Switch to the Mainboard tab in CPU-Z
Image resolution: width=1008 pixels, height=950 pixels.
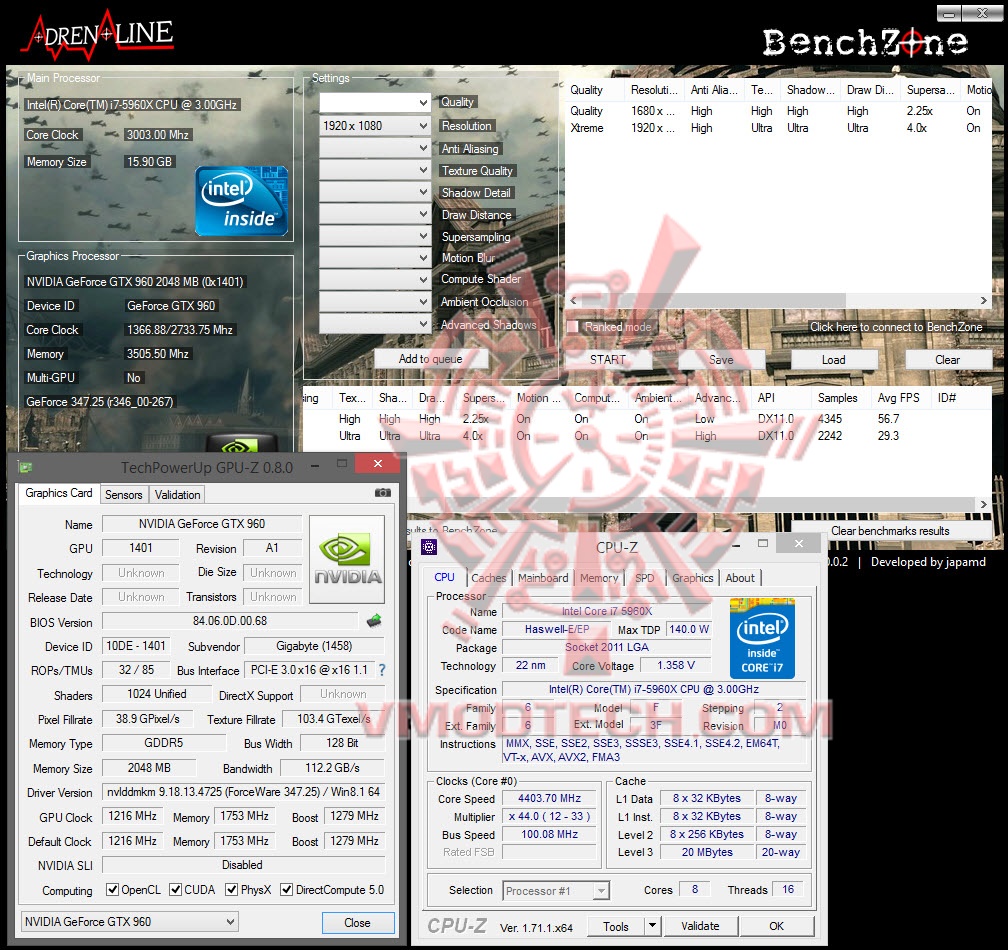543,578
